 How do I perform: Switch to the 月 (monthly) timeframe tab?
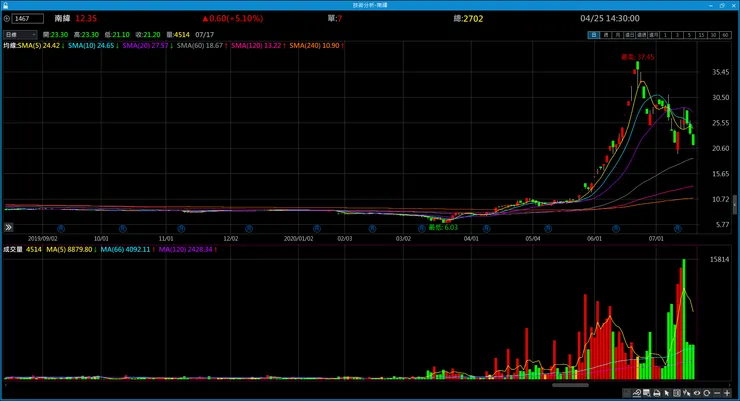(618, 35)
